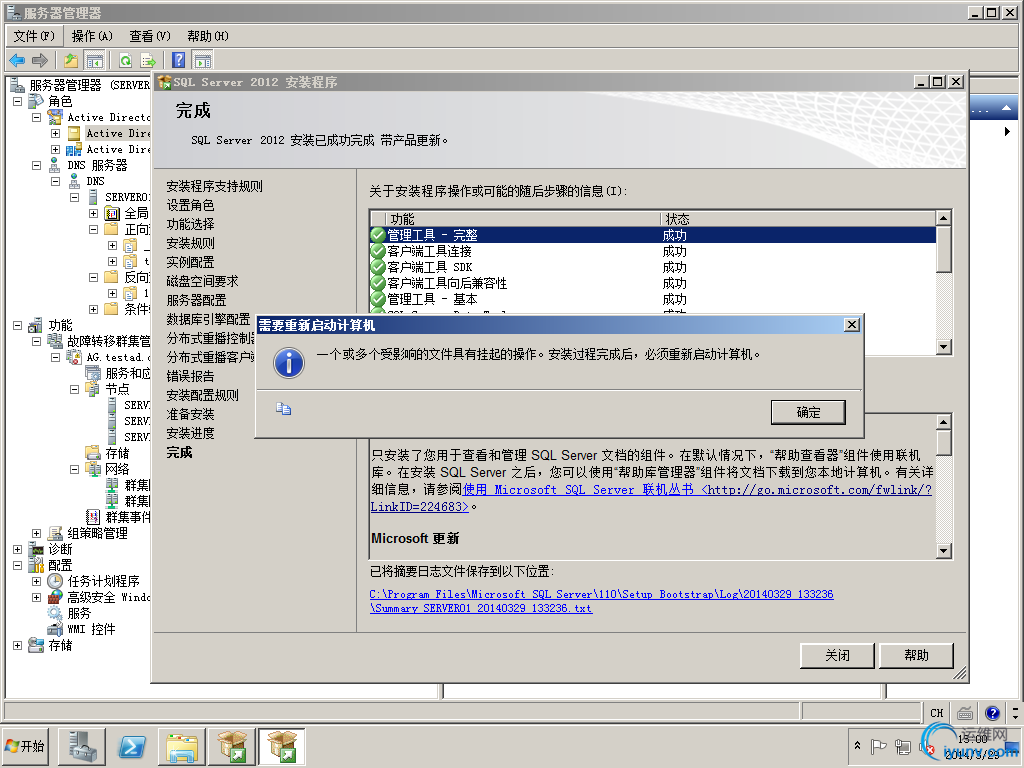Click the 状态 column header
This screenshot has height=768, width=1024.
coord(798,219)
